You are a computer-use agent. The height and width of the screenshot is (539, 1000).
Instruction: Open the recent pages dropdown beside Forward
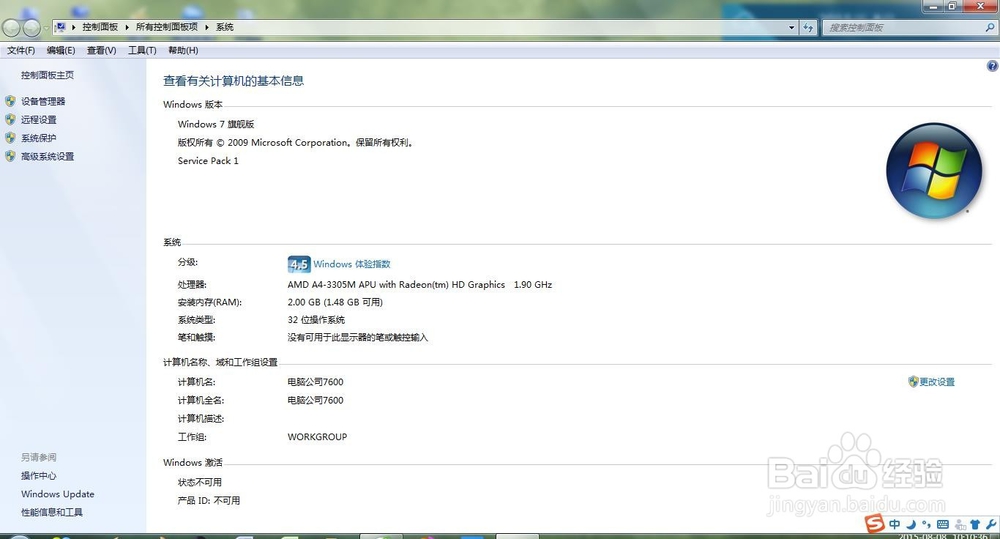(x=46, y=28)
